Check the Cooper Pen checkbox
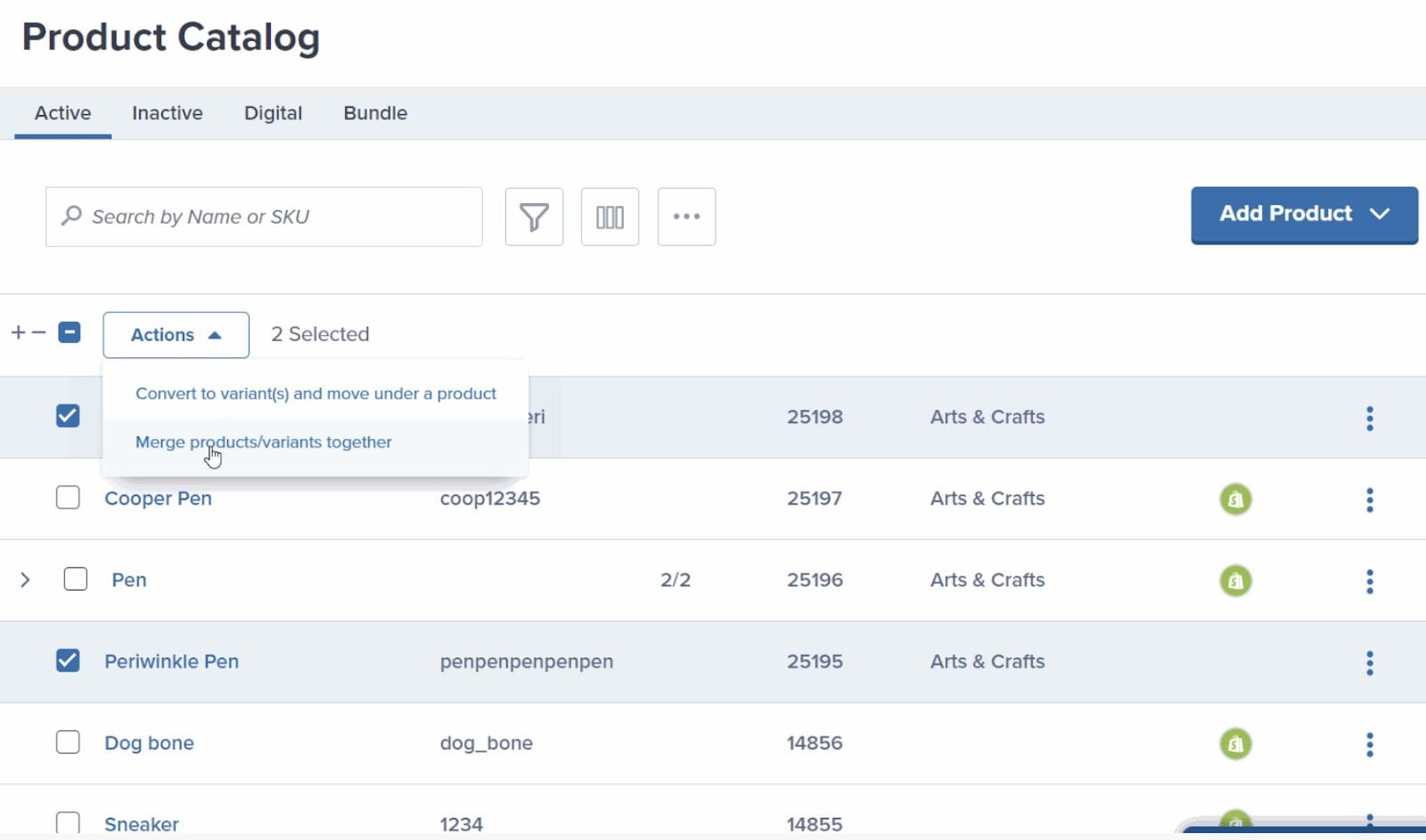The image size is (1426, 840). click(68, 497)
